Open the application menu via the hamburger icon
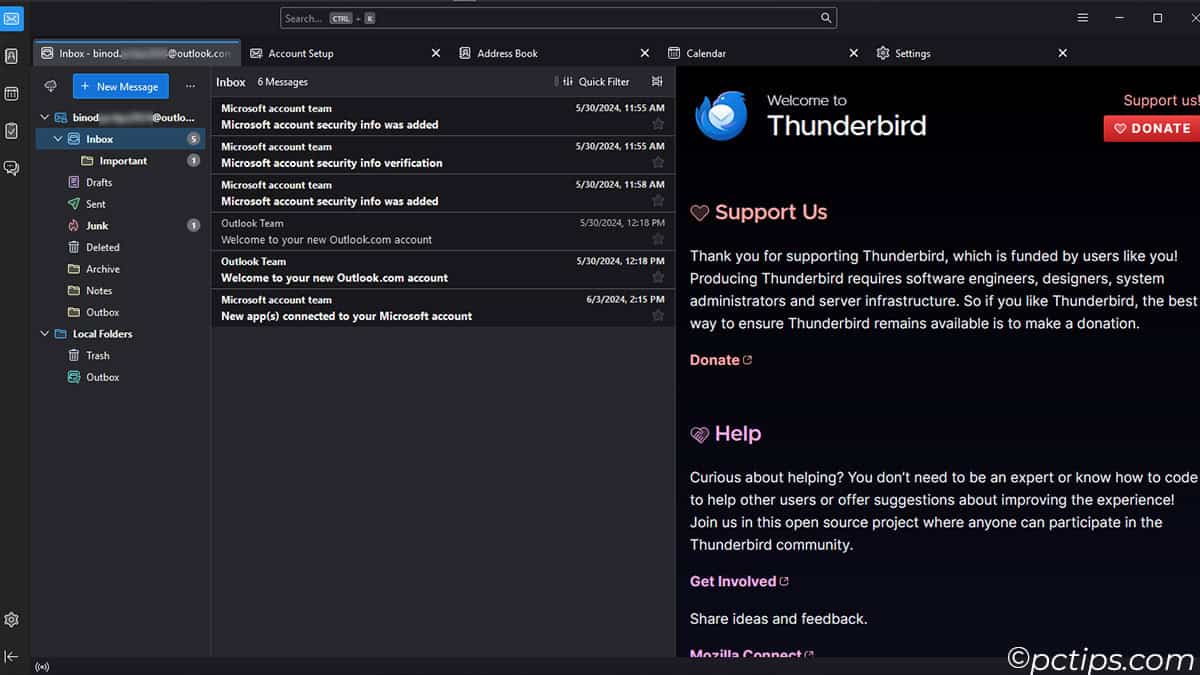Viewport: 1200px width, 675px height. click(x=1083, y=18)
